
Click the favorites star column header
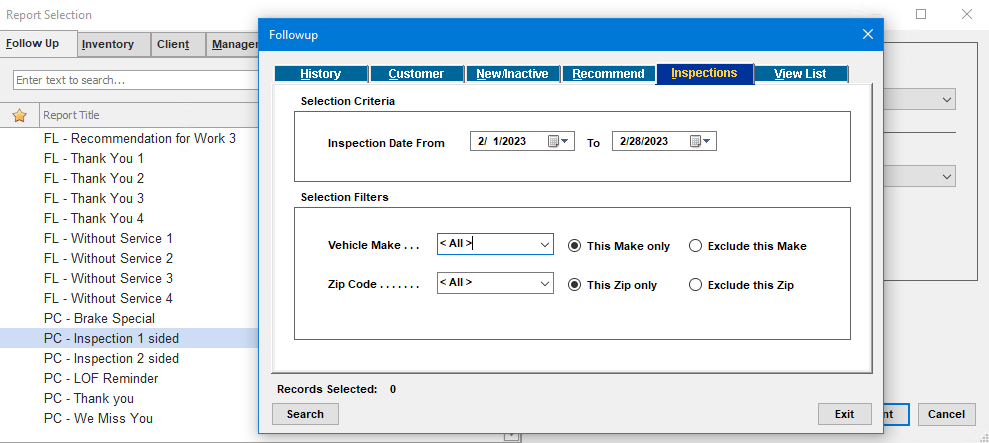click(20, 115)
